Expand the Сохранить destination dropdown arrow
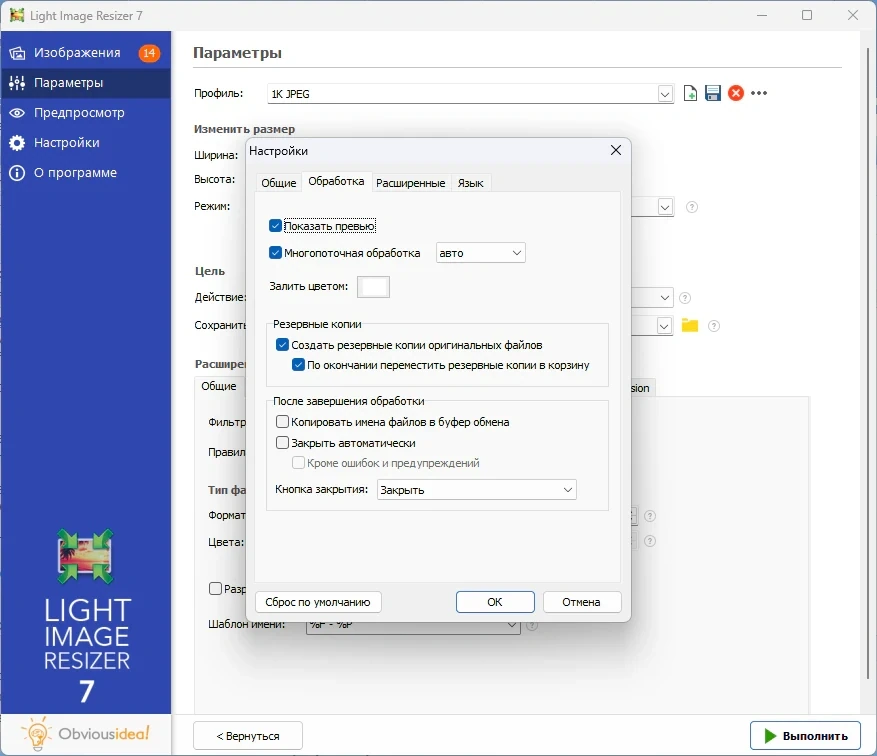The image size is (877, 756). pyautogui.click(x=664, y=325)
